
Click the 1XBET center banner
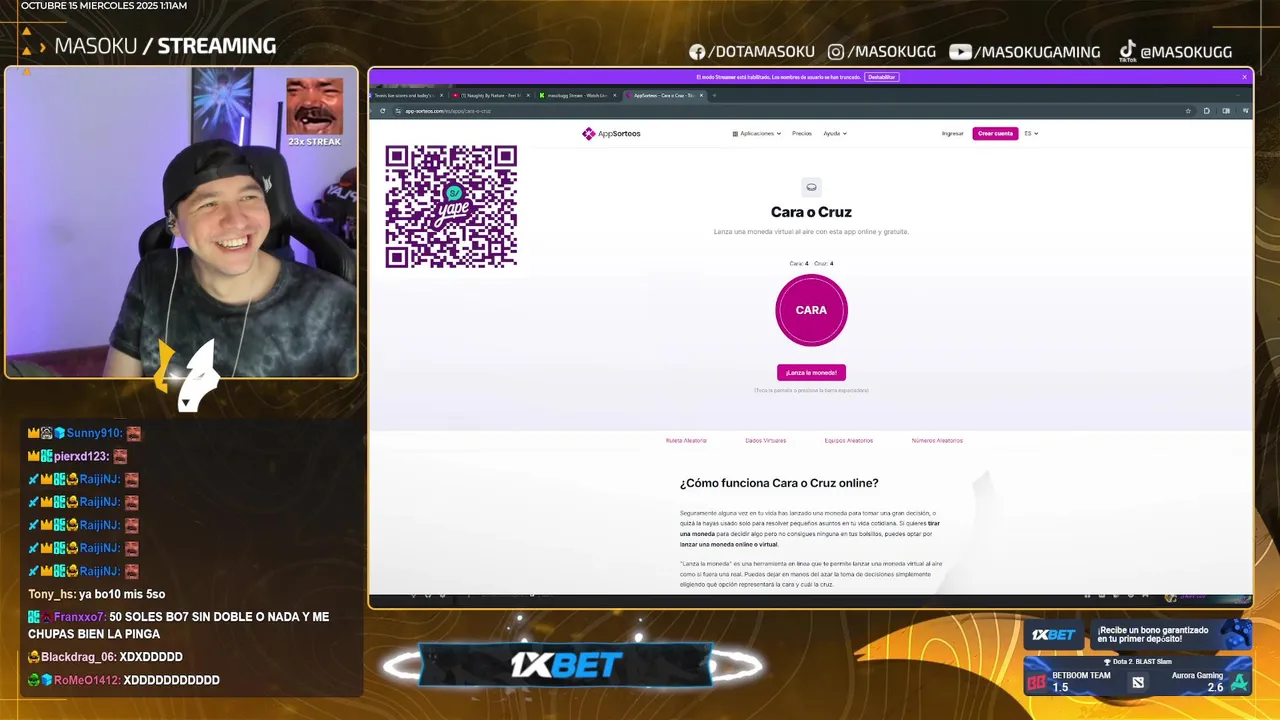(x=567, y=665)
